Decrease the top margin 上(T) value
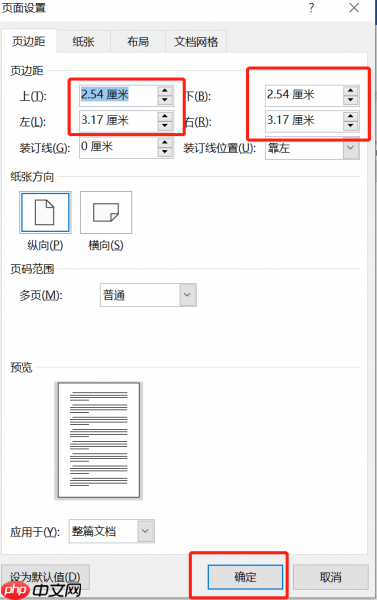Viewport: 377px width, 600px height. point(165,100)
